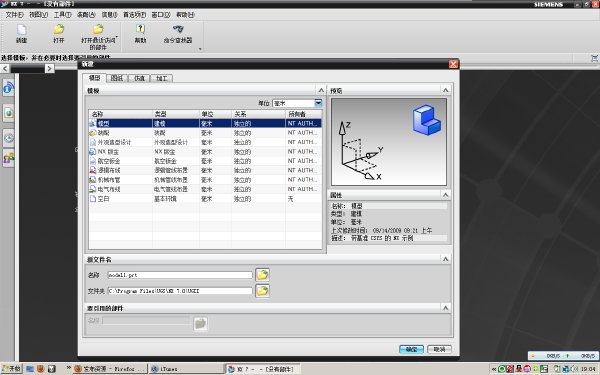Select the 航空钣金 template row
600x375 pixels.
click(x=205, y=161)
